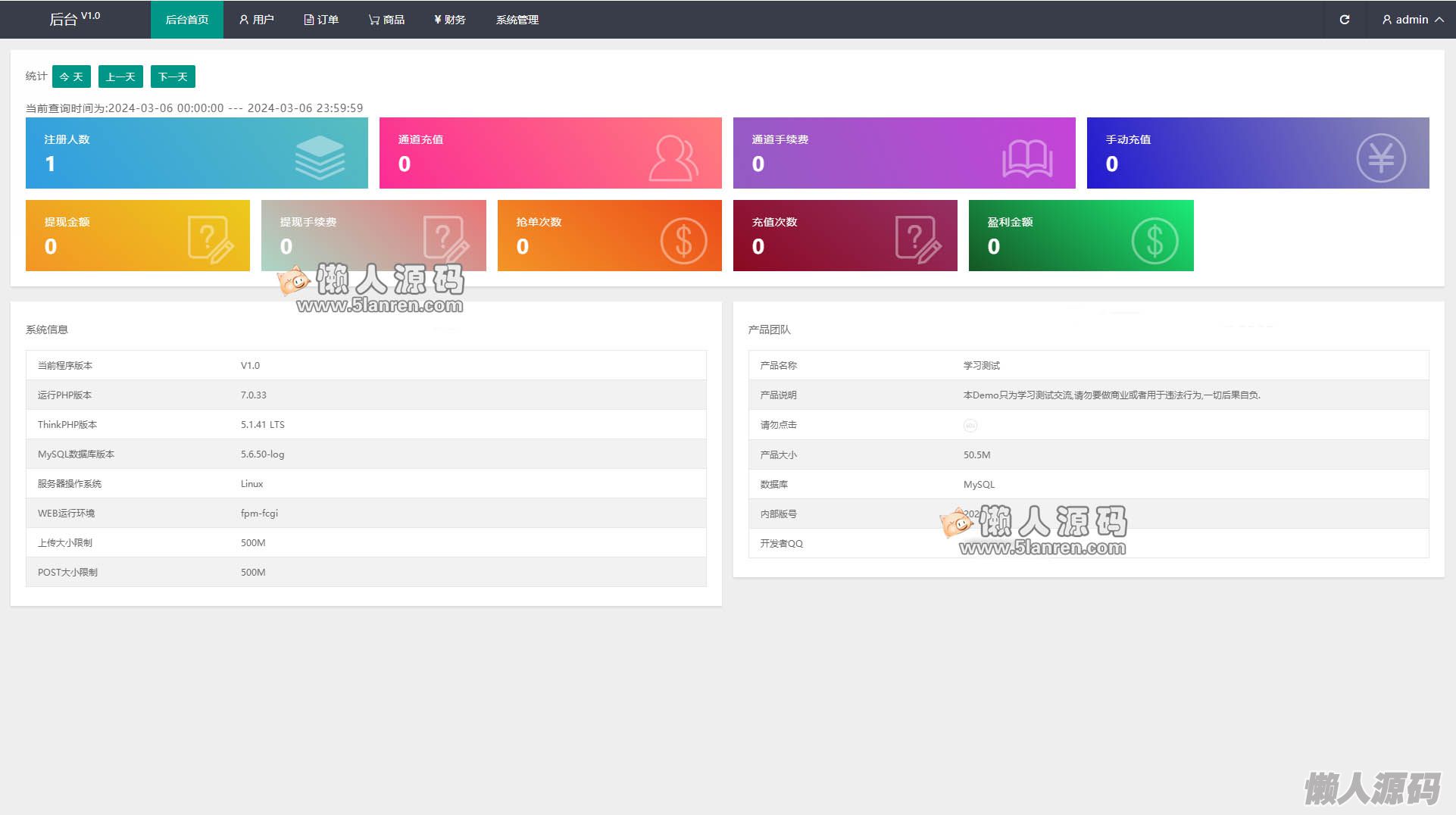Click the yen circle icon on 手动充值 card
The height and width of the screenshot is (815, 1456).
[1380, 158]
